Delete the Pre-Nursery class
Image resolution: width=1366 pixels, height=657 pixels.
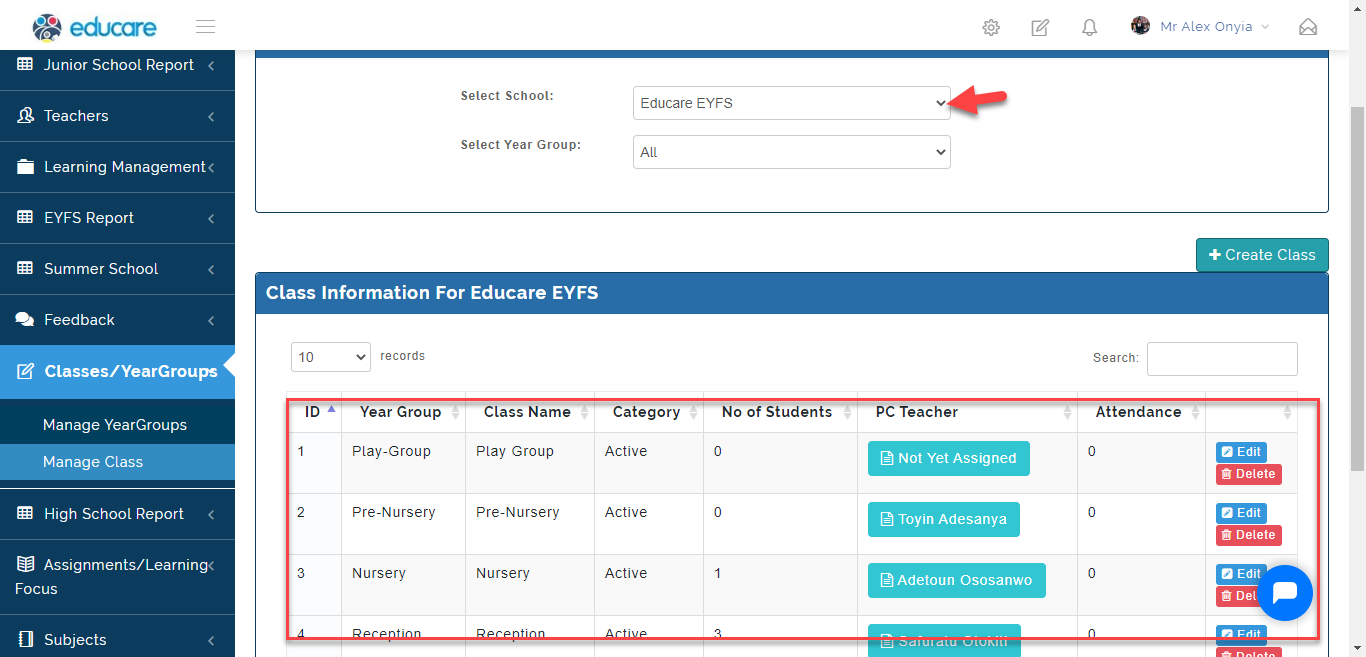1248,535
